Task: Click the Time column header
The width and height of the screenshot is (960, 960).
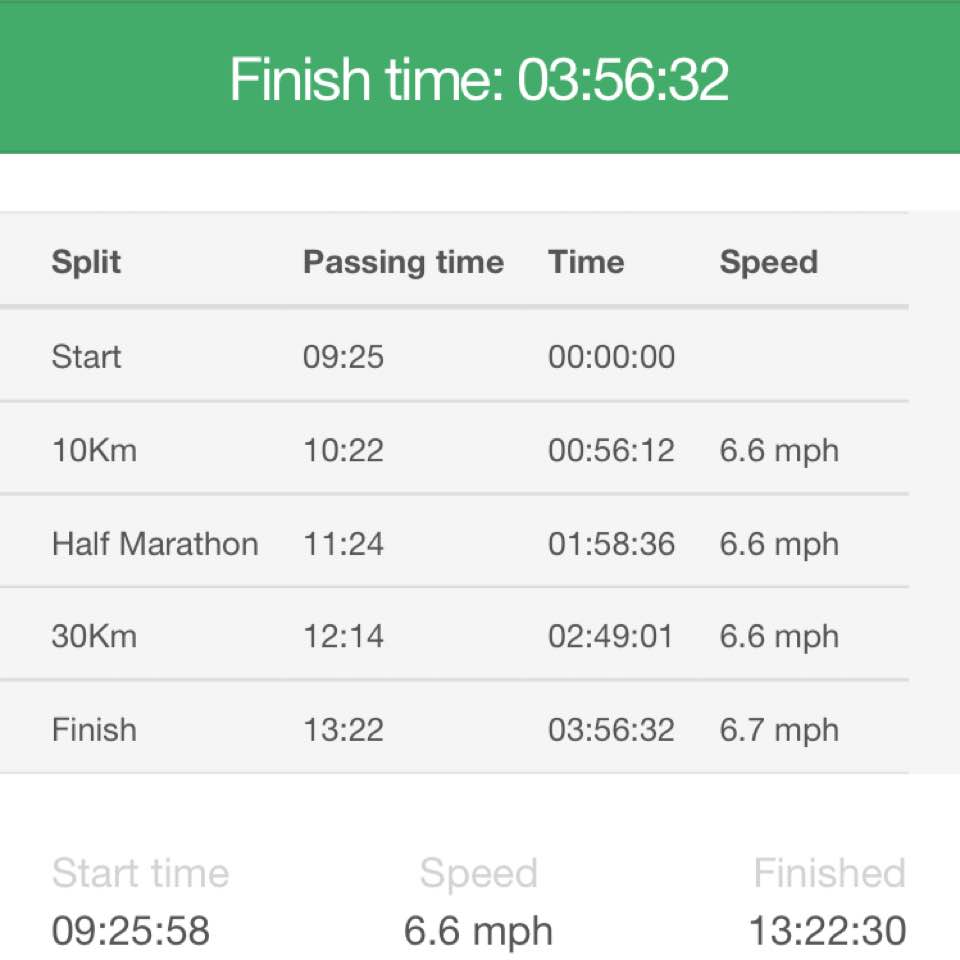Action: pos(586,262)
